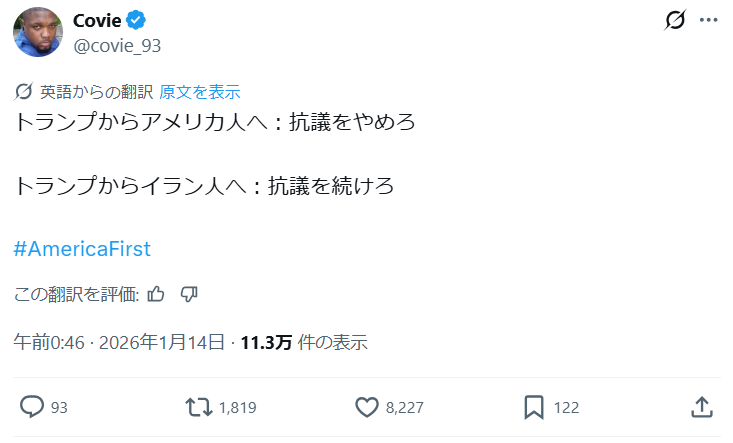This screenshot has width=733, height=443.
Task: Rate translation with thumbs up
Action: (156, 294)
